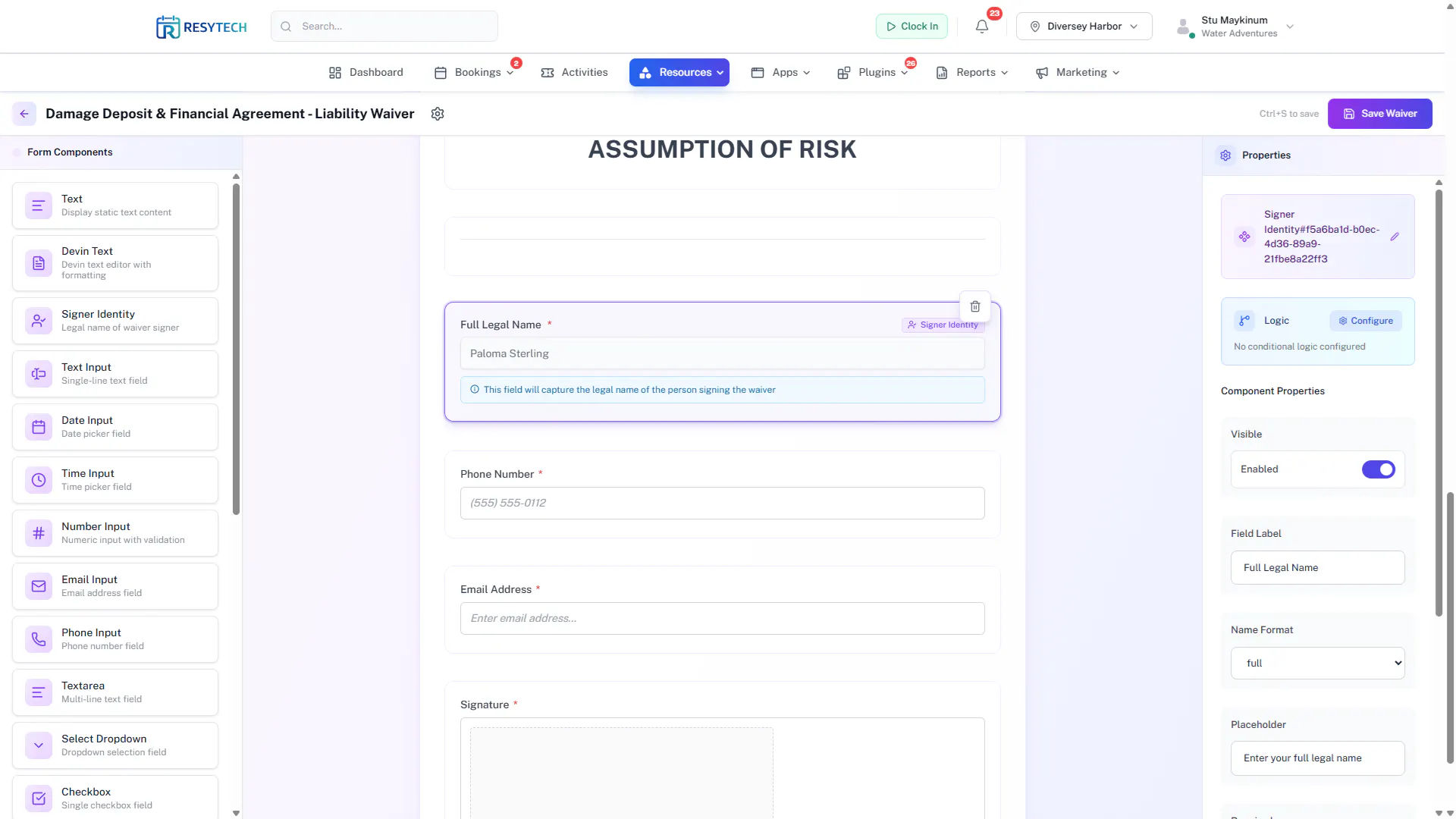Click the Time Input clock icon
Screen dimensions: 1456x819
(x=39, y=480)
